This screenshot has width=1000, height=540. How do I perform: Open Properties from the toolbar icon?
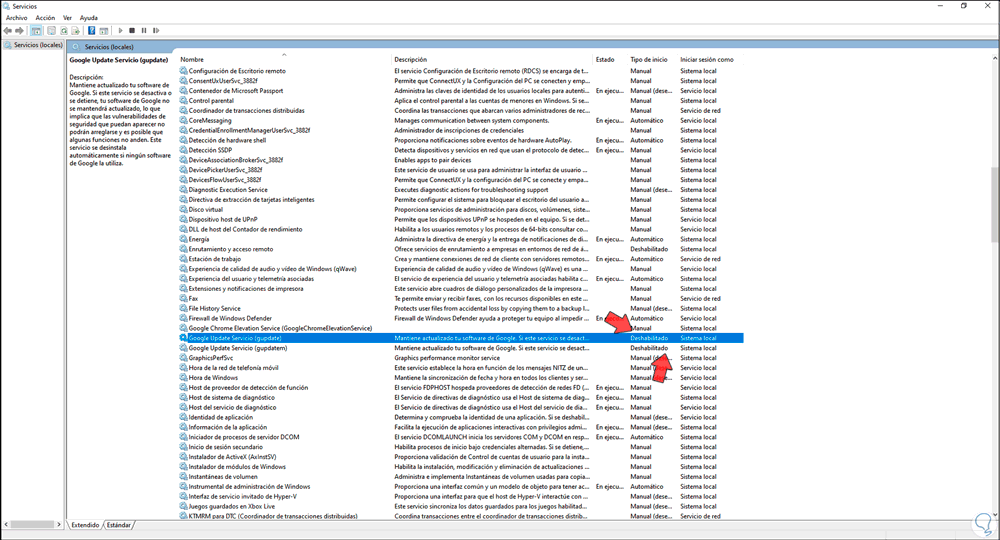52,31
